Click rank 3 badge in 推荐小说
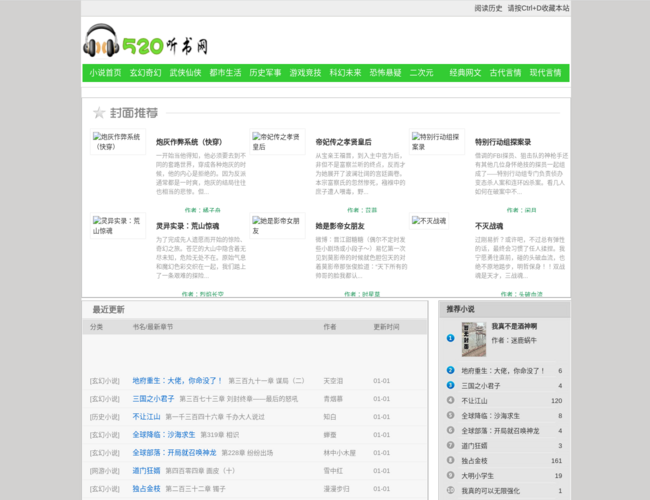The image size is (650, 500). pyautogui.click(x=450, y=385)
